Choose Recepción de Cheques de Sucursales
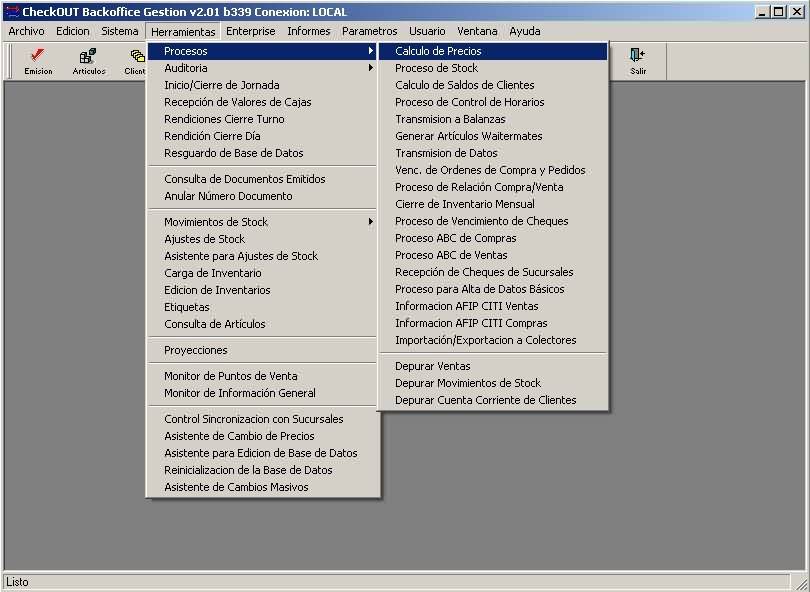The image size is (810, 592). (493, 273)
